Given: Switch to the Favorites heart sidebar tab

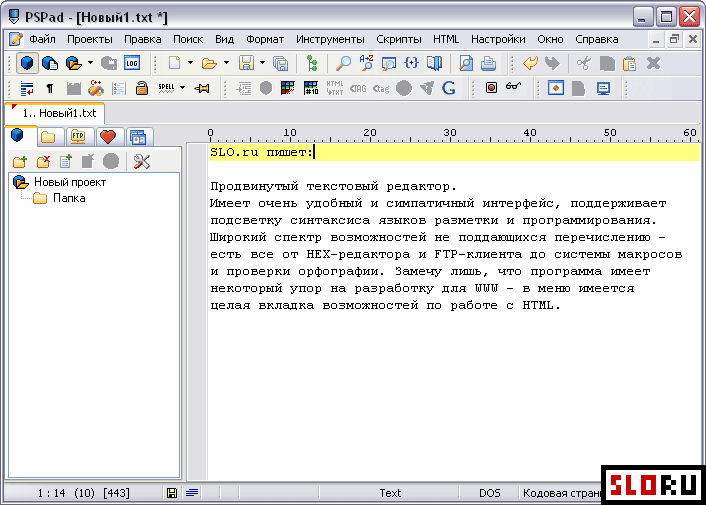Looking at the screenshot, I should point(108,136).
